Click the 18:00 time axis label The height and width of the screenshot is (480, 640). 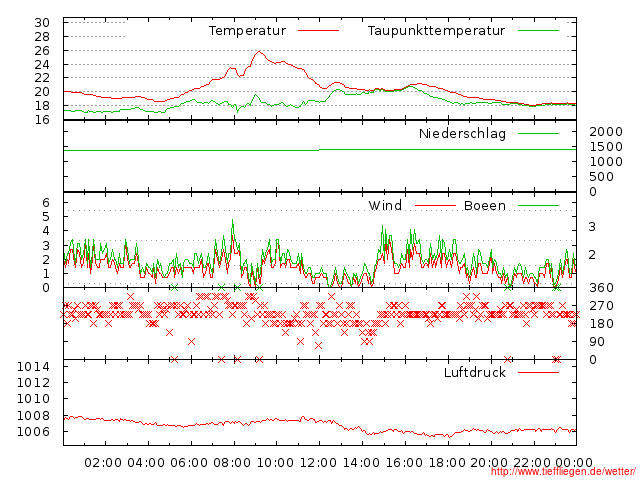click(x=447, y=463)
